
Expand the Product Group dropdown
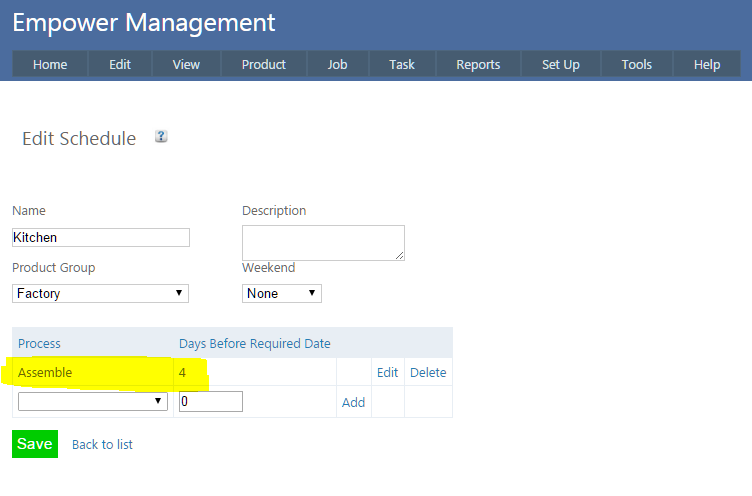click(x=100, y=293)
